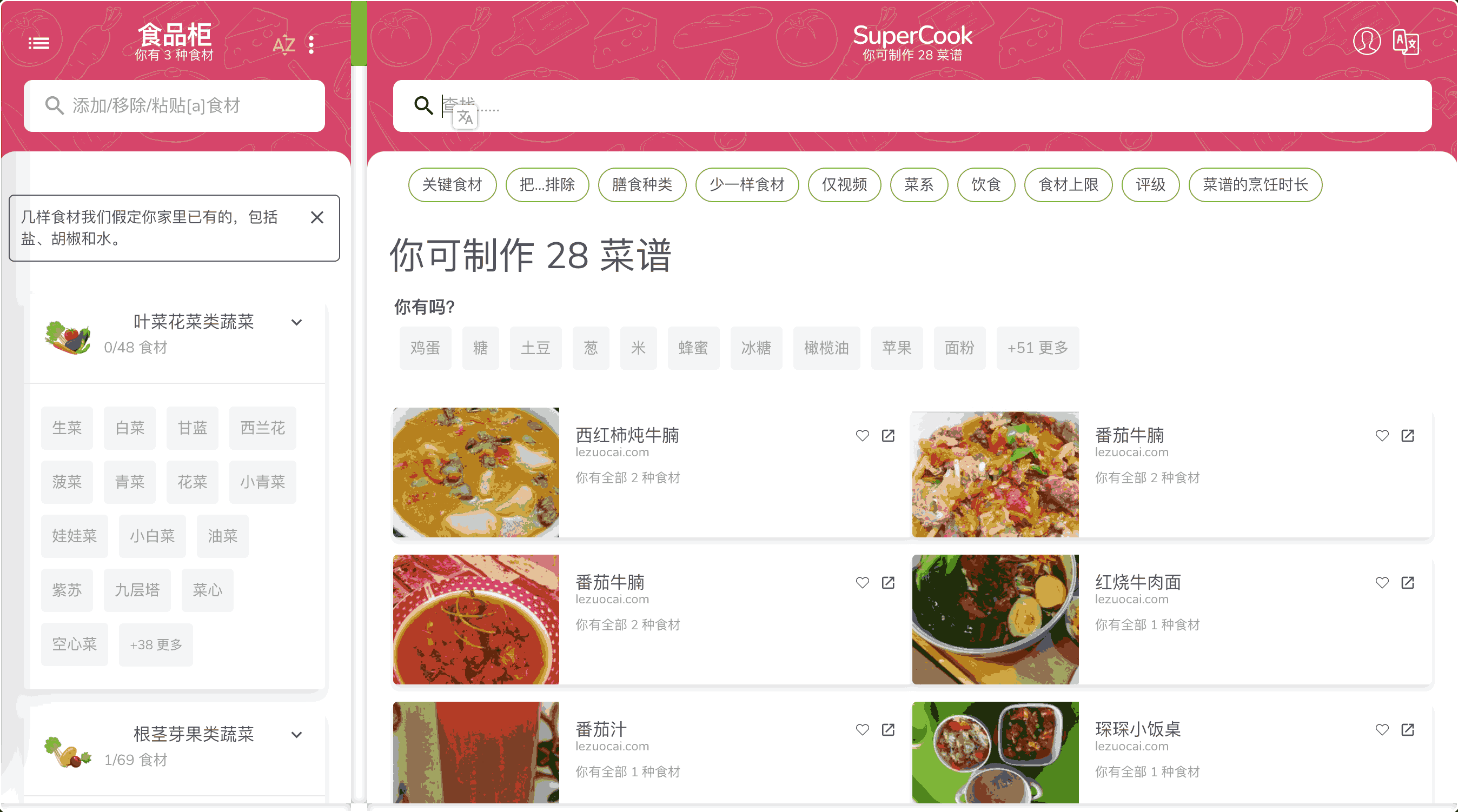Show +51 更多 suggested ingredients
This screenshot has width=1458, height=812.
point(1037,348)
